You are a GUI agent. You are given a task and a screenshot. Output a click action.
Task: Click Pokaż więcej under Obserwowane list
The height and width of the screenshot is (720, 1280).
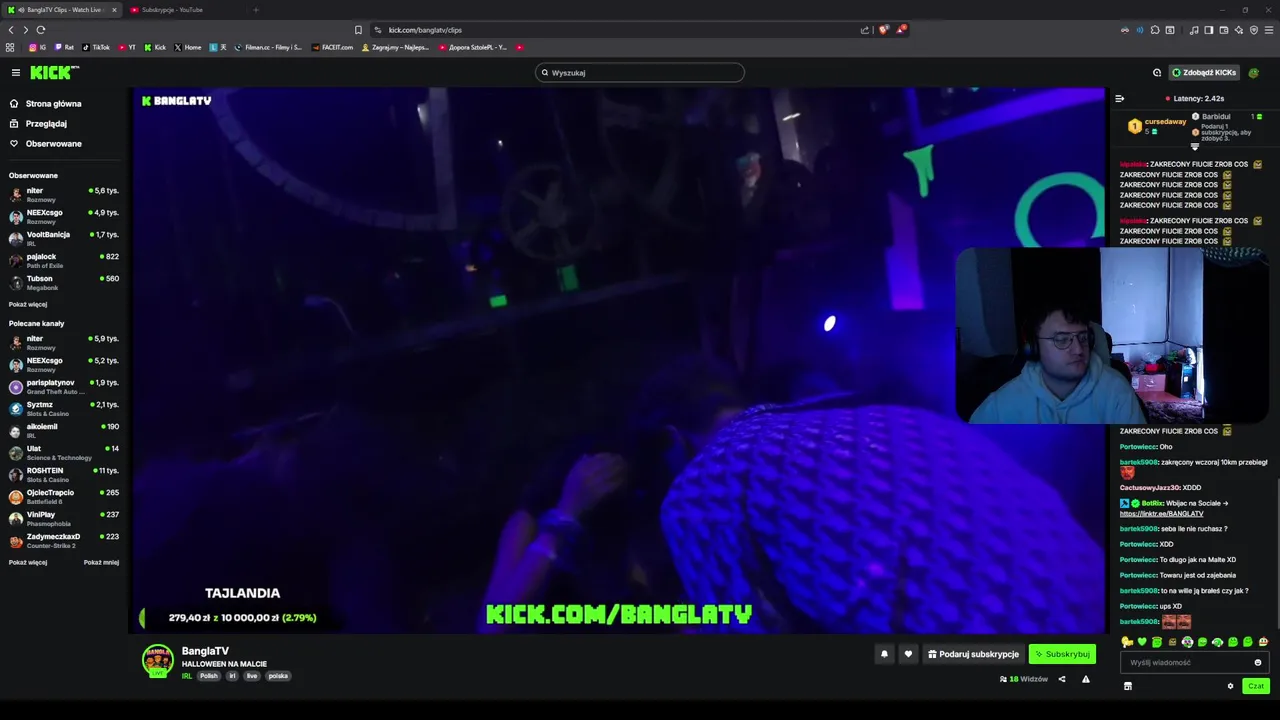click(28, 304)
